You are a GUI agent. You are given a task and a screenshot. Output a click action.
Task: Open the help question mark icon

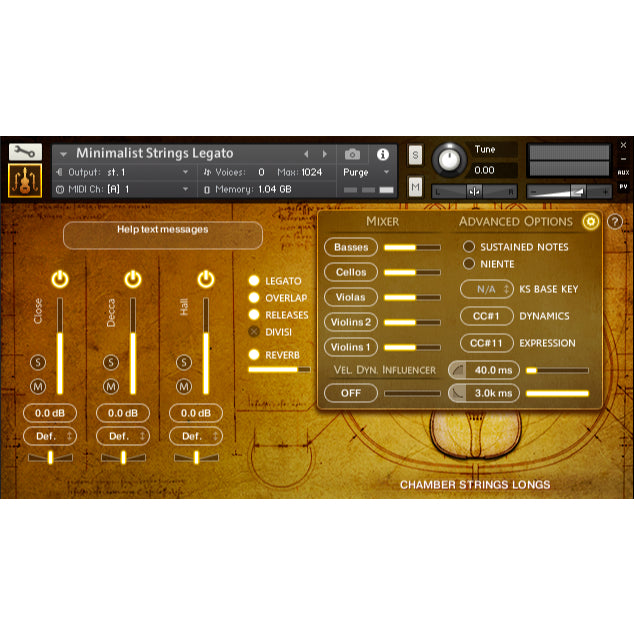615,222
